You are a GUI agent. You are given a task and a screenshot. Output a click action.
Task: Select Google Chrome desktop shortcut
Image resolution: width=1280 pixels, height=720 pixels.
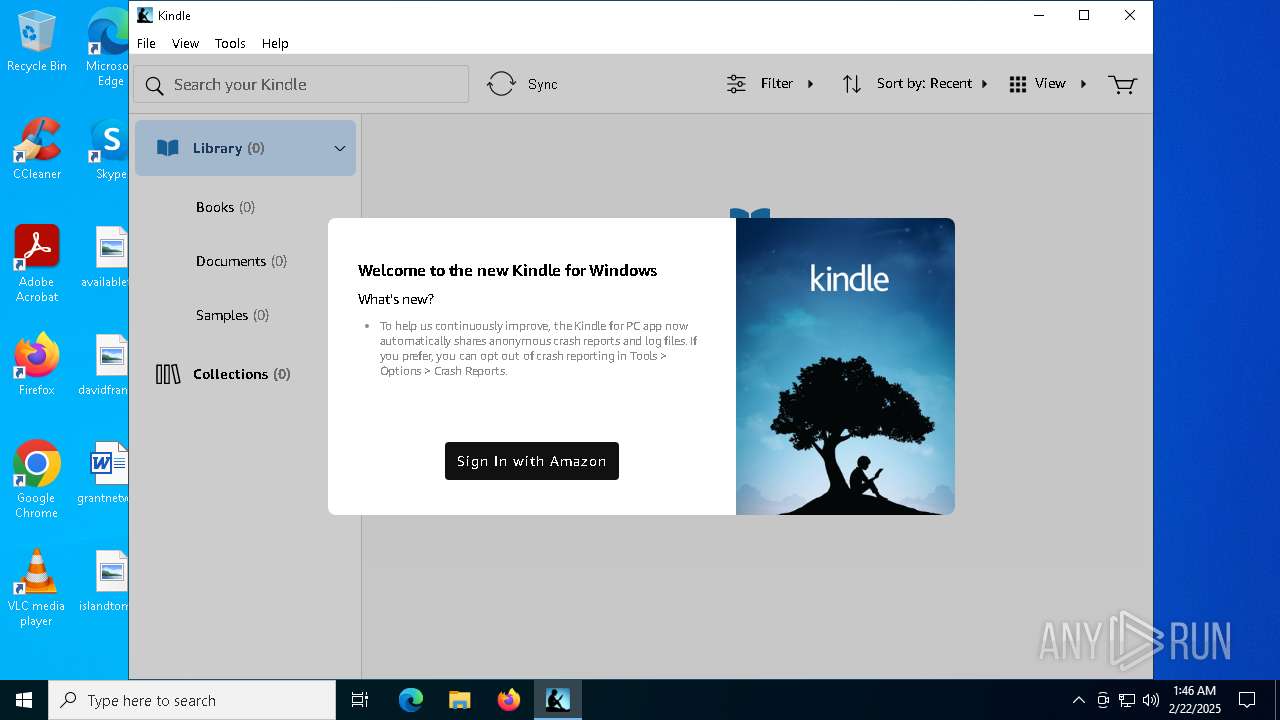coord(37,480)
